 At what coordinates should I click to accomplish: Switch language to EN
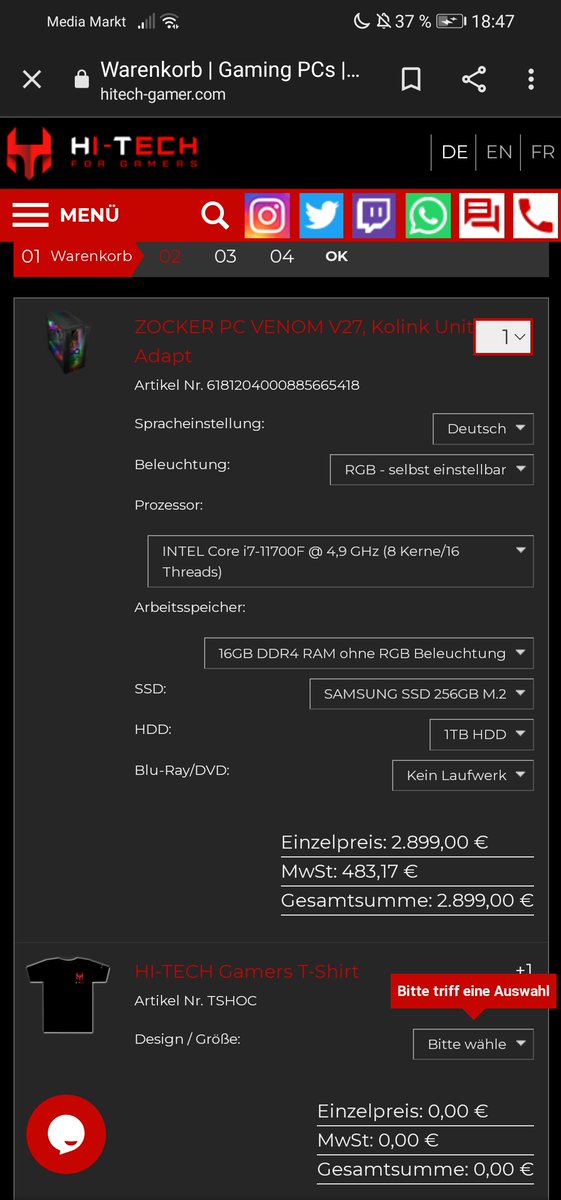(499, 152)
